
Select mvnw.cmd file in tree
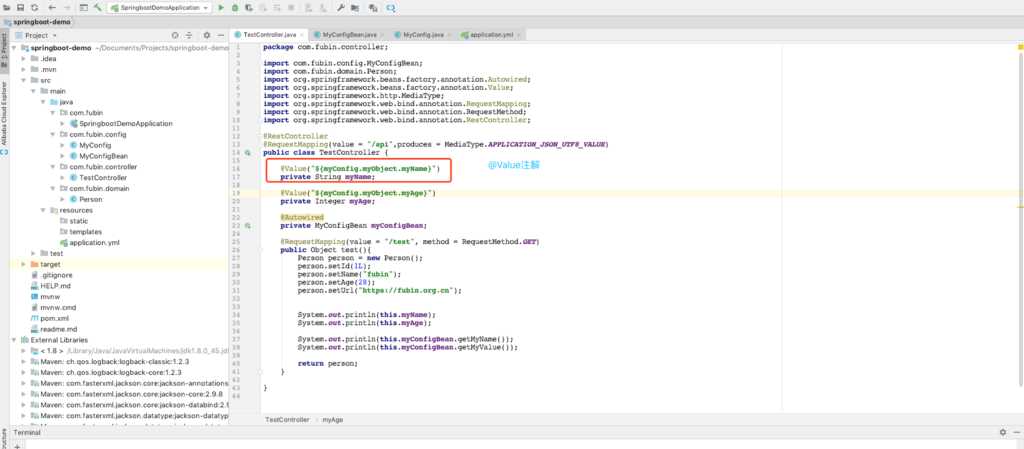tap(58, 307)
